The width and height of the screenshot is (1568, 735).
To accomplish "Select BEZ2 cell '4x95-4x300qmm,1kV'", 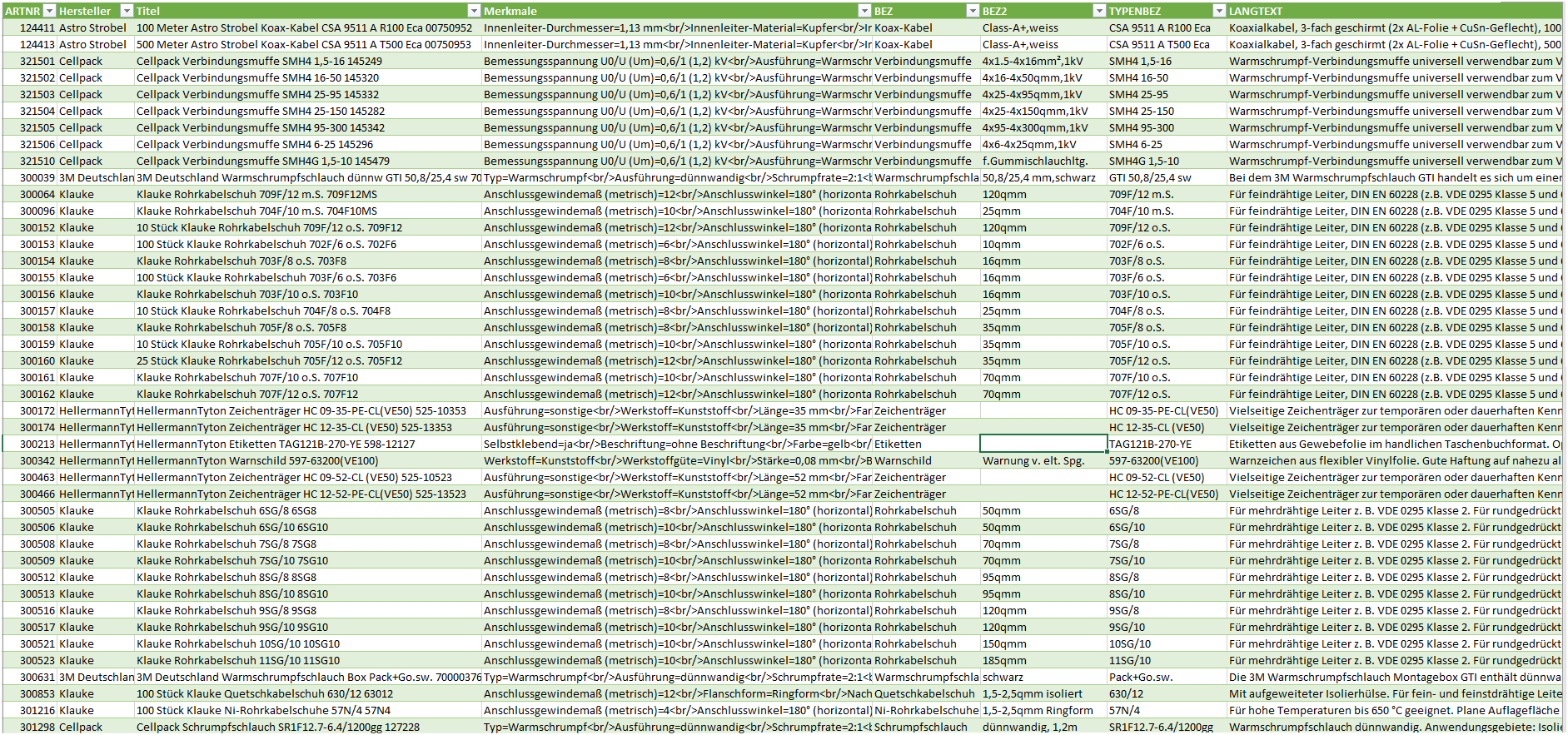I will 1043,127.
